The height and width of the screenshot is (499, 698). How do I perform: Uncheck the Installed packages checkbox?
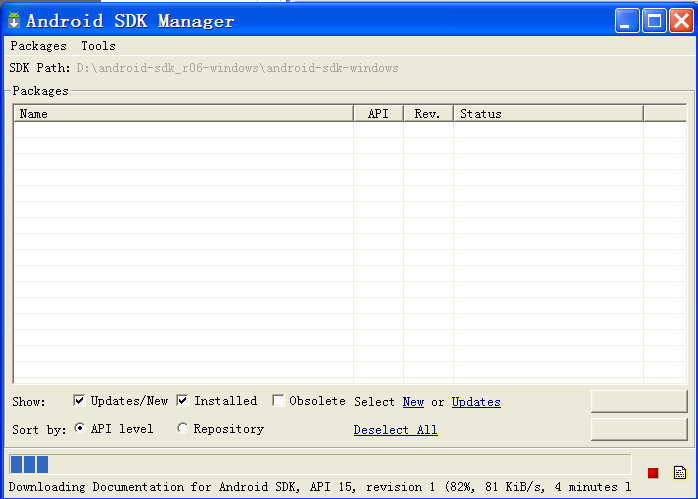183,401
